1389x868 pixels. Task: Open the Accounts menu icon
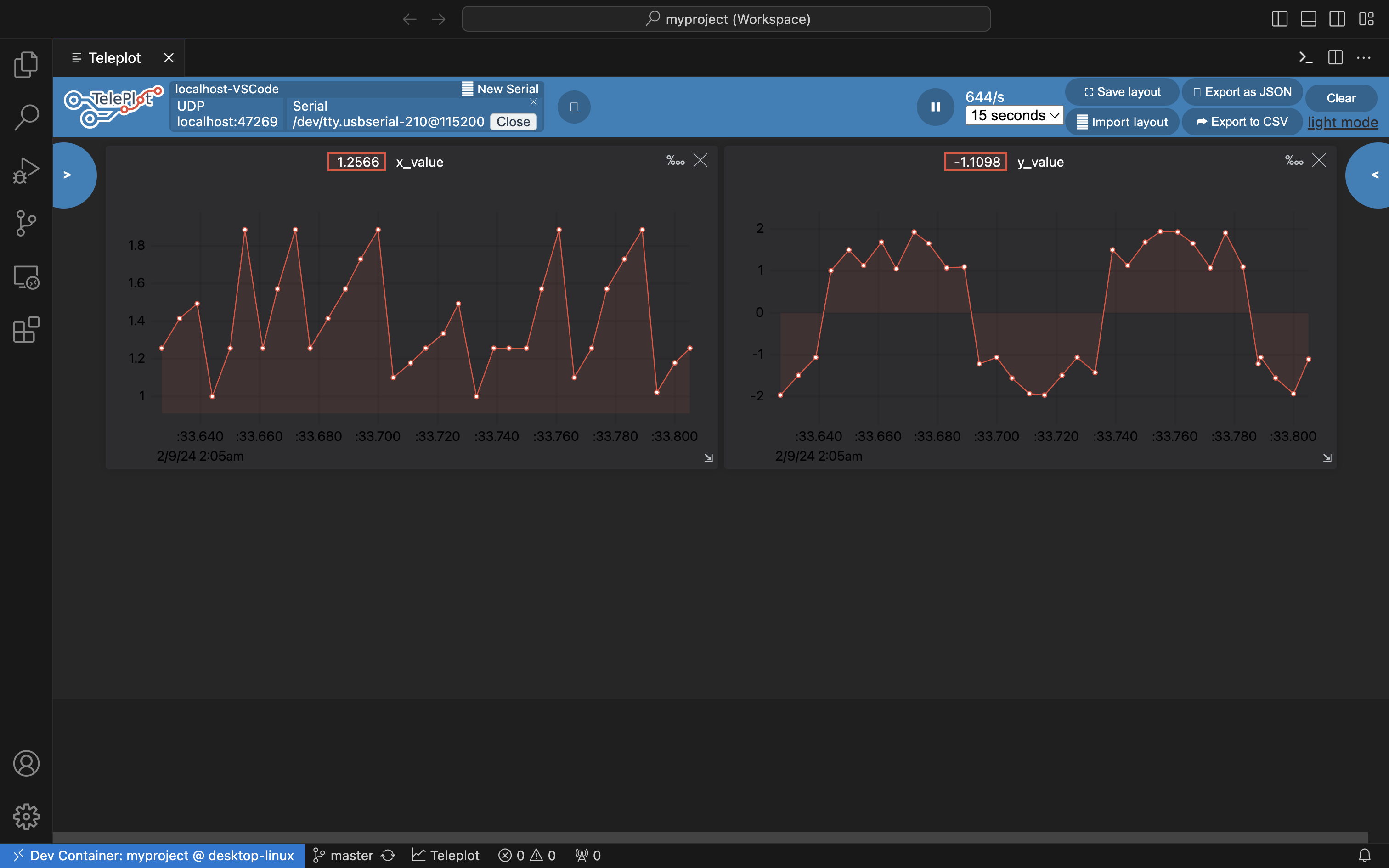tap(26, 763)
